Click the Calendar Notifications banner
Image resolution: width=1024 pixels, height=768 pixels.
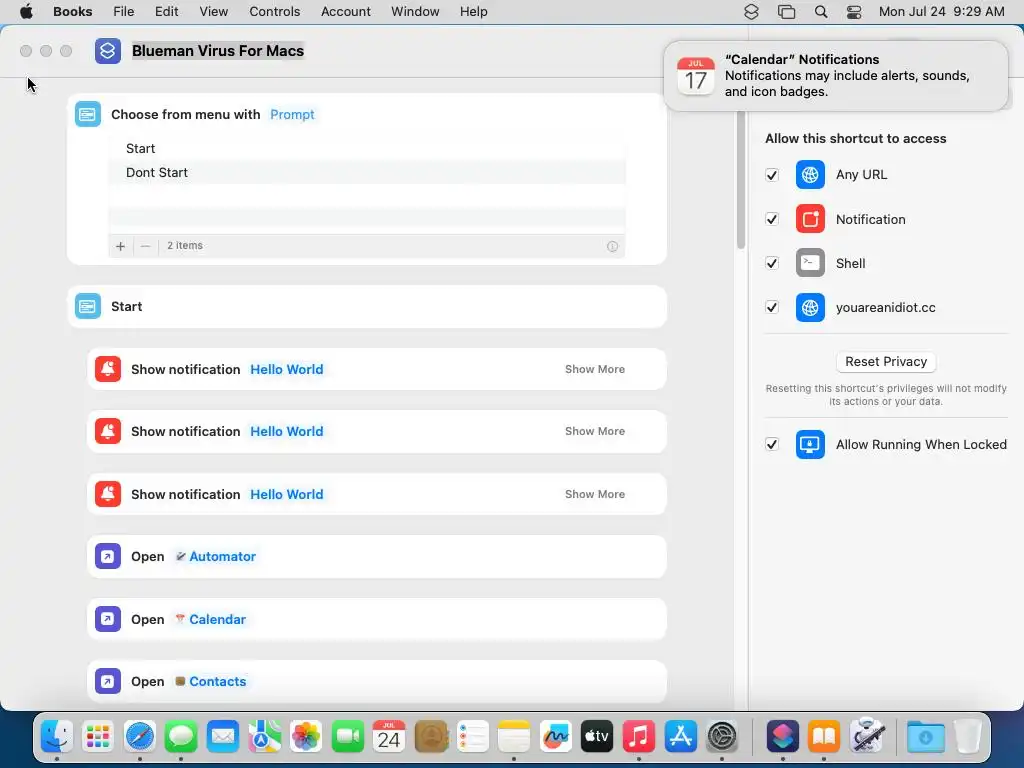click(x=836, y=76)
